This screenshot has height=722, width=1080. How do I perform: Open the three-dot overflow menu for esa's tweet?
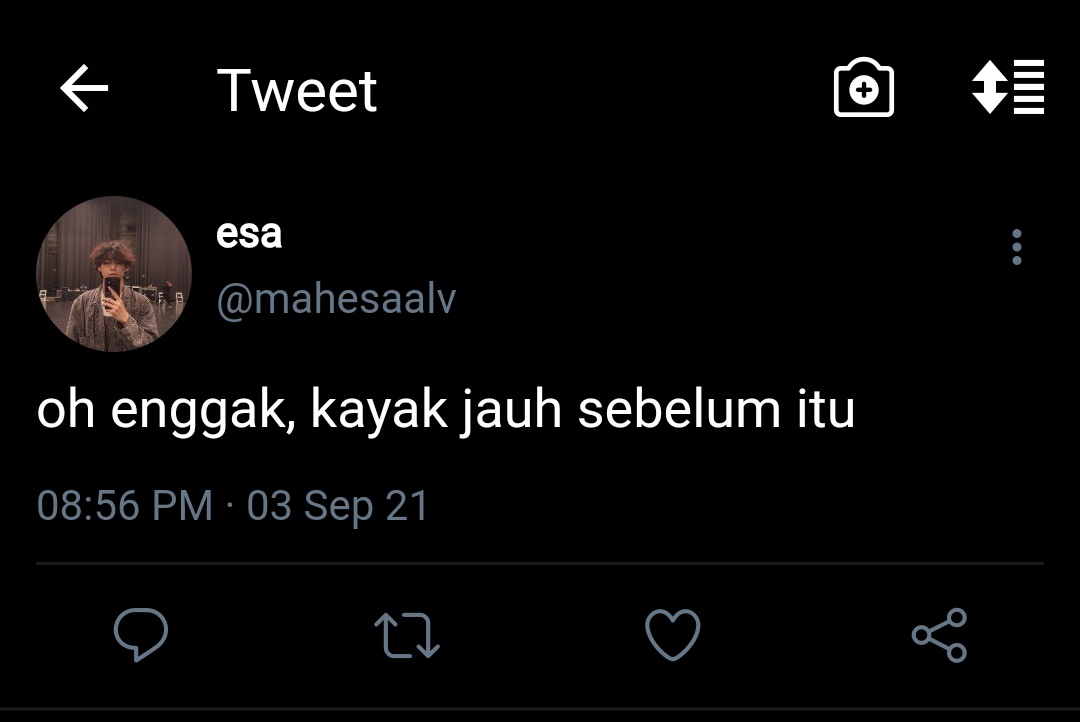[1017, 247]
